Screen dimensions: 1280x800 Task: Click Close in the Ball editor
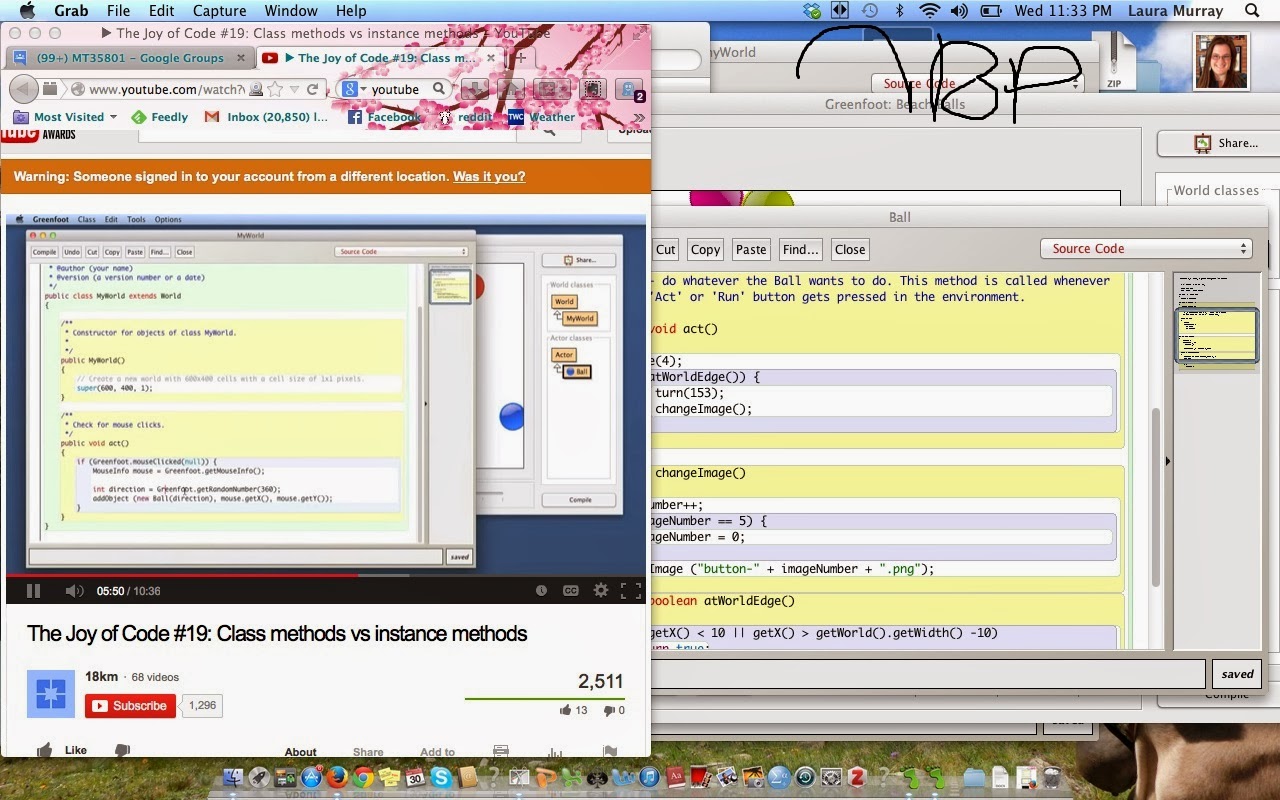point(850,249)
